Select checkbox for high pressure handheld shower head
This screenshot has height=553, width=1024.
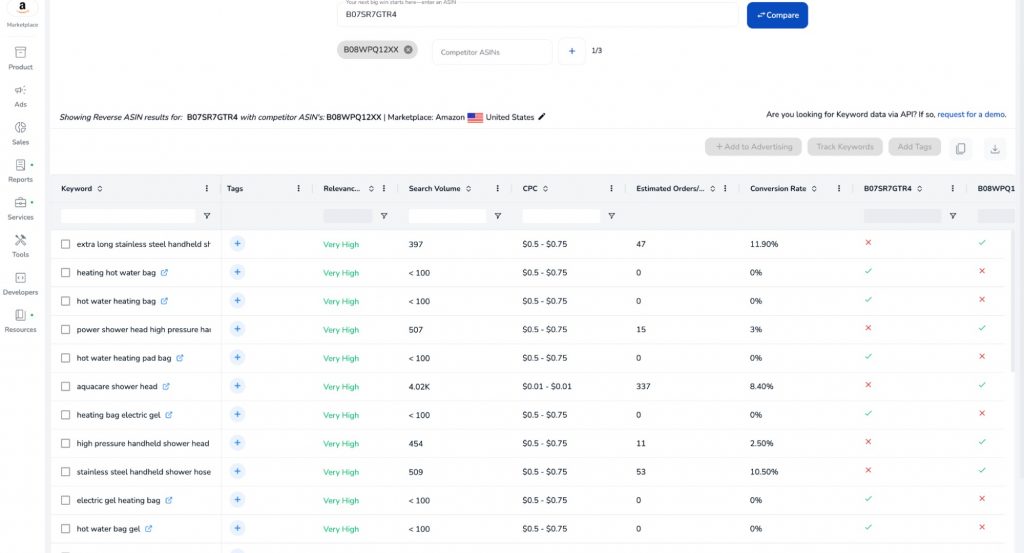point(65,443)
